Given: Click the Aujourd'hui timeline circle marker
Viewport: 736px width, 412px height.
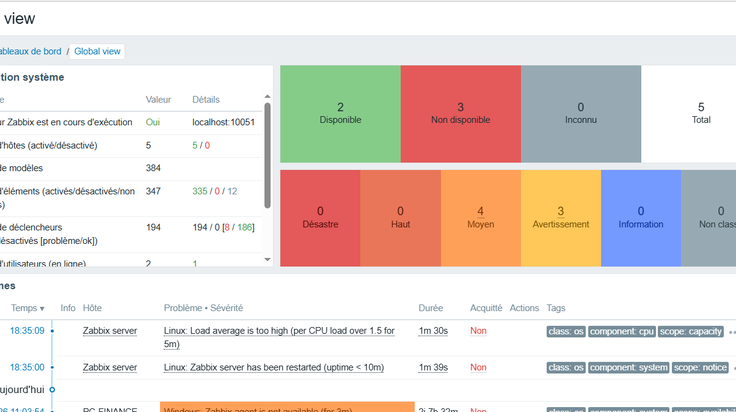Looking at the screenshot, I should pyautogui.click(x=52, y=389).
